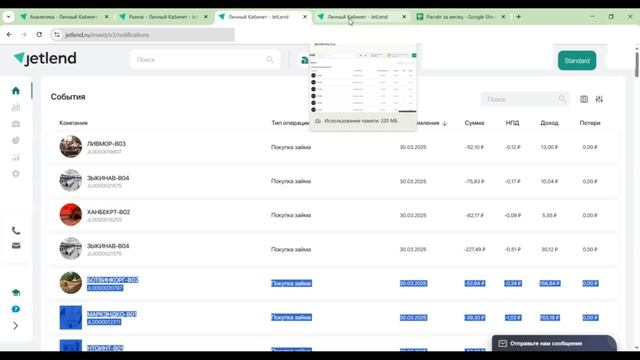Click the date in the ХАНБЕКРТ-В02 row
640x360 pixels.
(x=413, y=215)
